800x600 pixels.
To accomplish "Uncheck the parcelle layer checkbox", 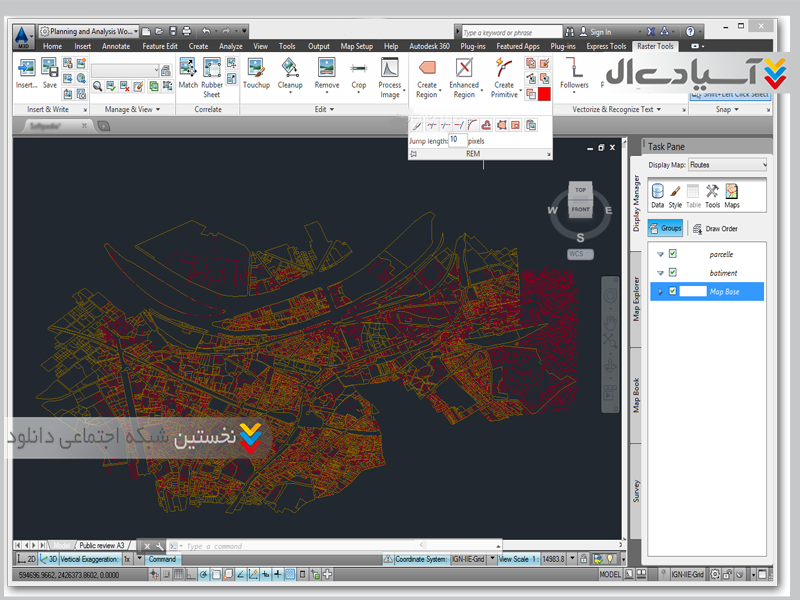I will pos(673,254).
